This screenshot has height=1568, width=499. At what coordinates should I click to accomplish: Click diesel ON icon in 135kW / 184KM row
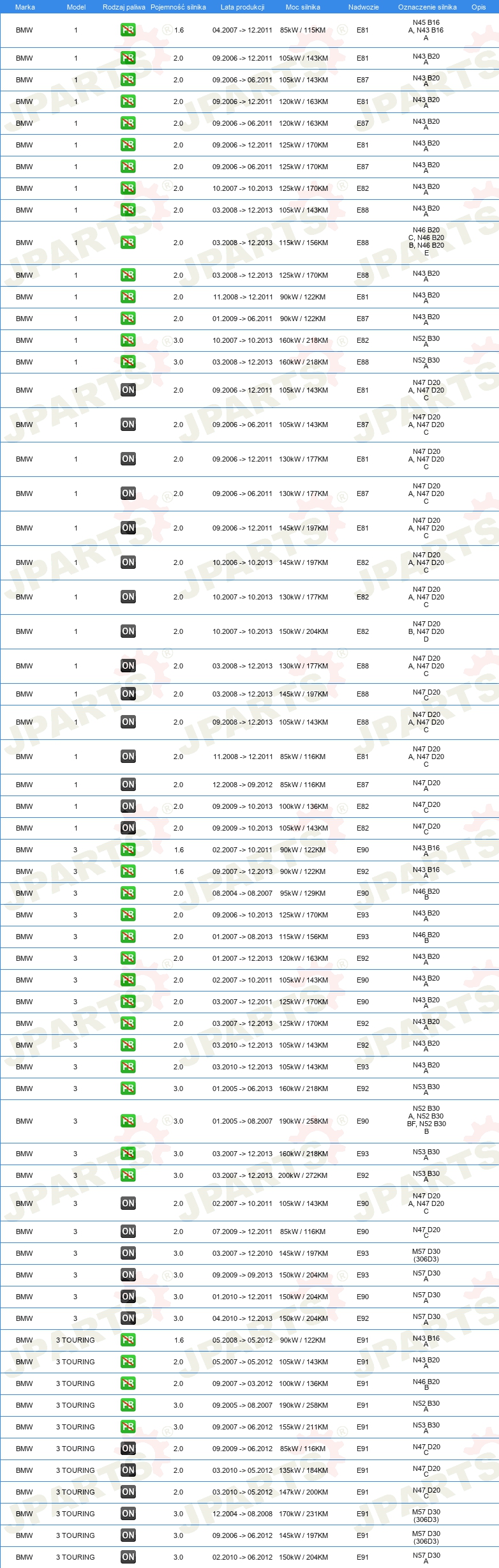coord(128,1470)
